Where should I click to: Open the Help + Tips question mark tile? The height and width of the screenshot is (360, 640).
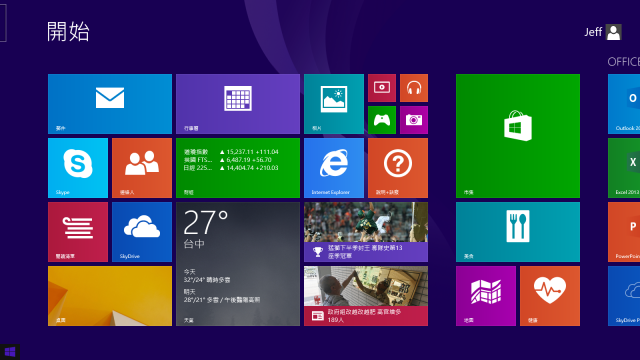click(x=398, y=168)
